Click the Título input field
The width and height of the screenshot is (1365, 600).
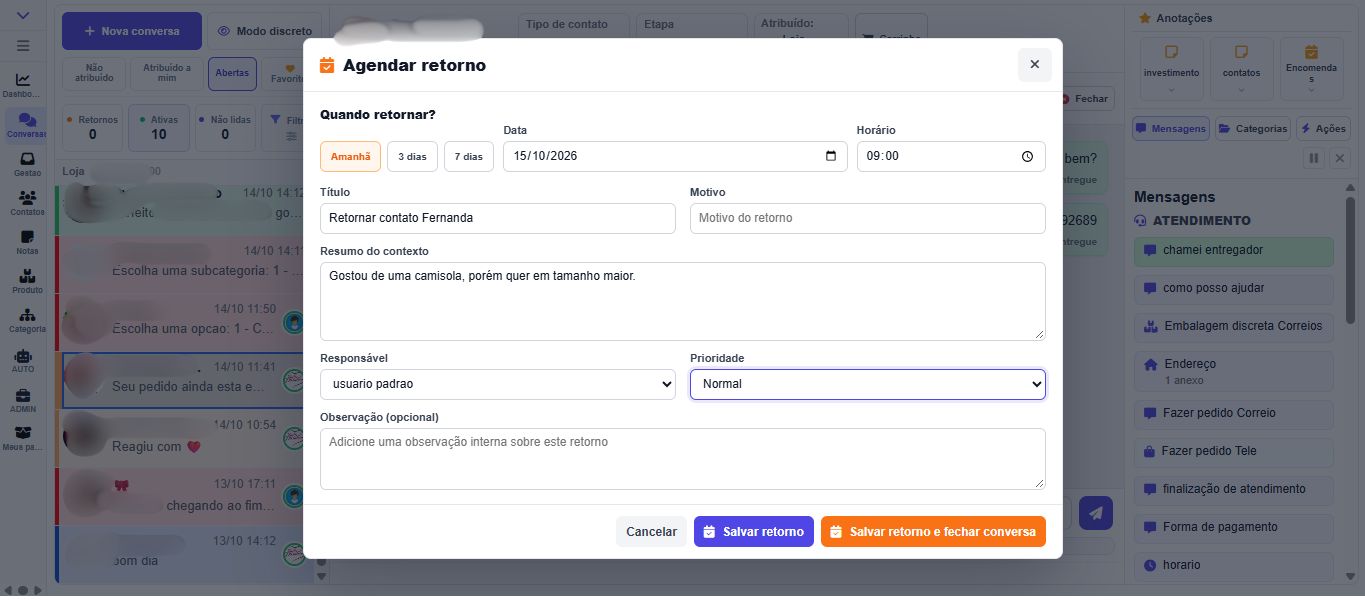[x=498, y=218]
